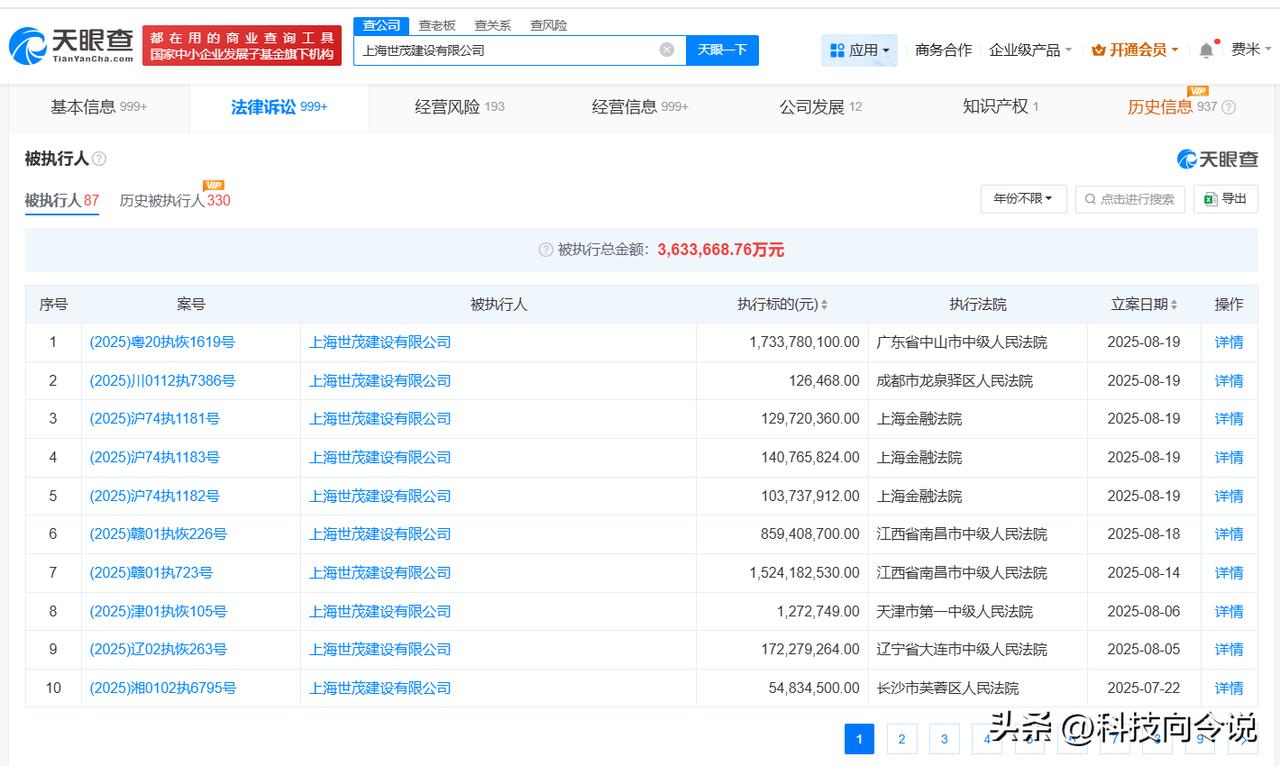The width and height of the screenshot is (1280, 766).
Task: Click the help question mark beside 被执行人 title
Action: [99, 159]
